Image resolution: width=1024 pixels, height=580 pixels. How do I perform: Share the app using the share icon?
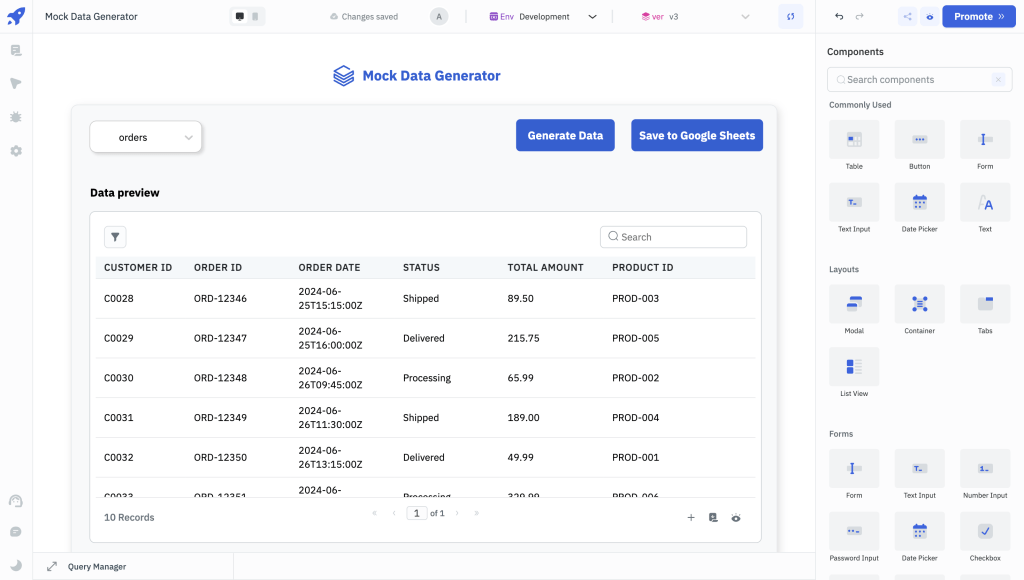coord(908,16)
